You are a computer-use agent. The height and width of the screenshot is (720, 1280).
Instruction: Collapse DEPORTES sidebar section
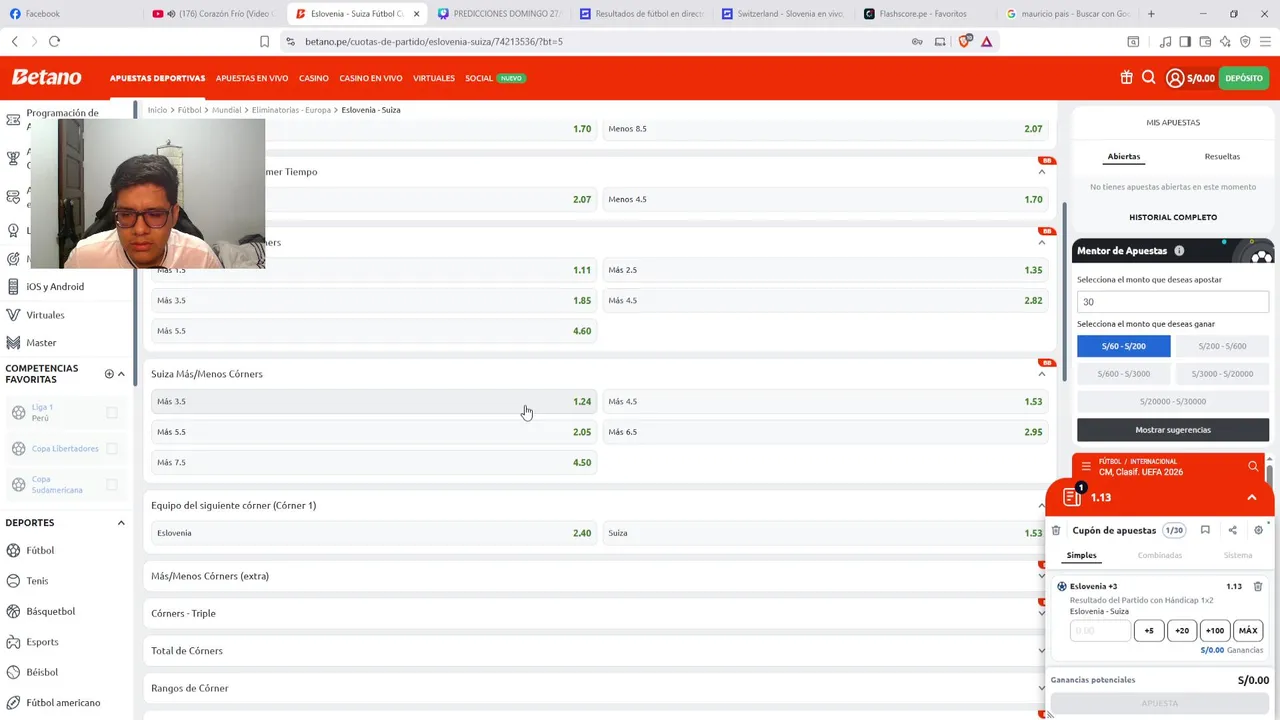click(x=121, y=523)
